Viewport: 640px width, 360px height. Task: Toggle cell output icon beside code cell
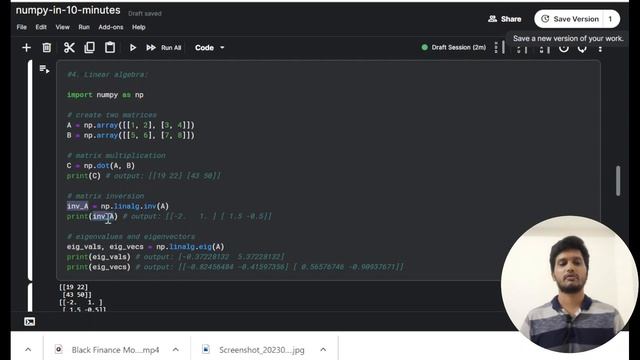coord(44,69)
